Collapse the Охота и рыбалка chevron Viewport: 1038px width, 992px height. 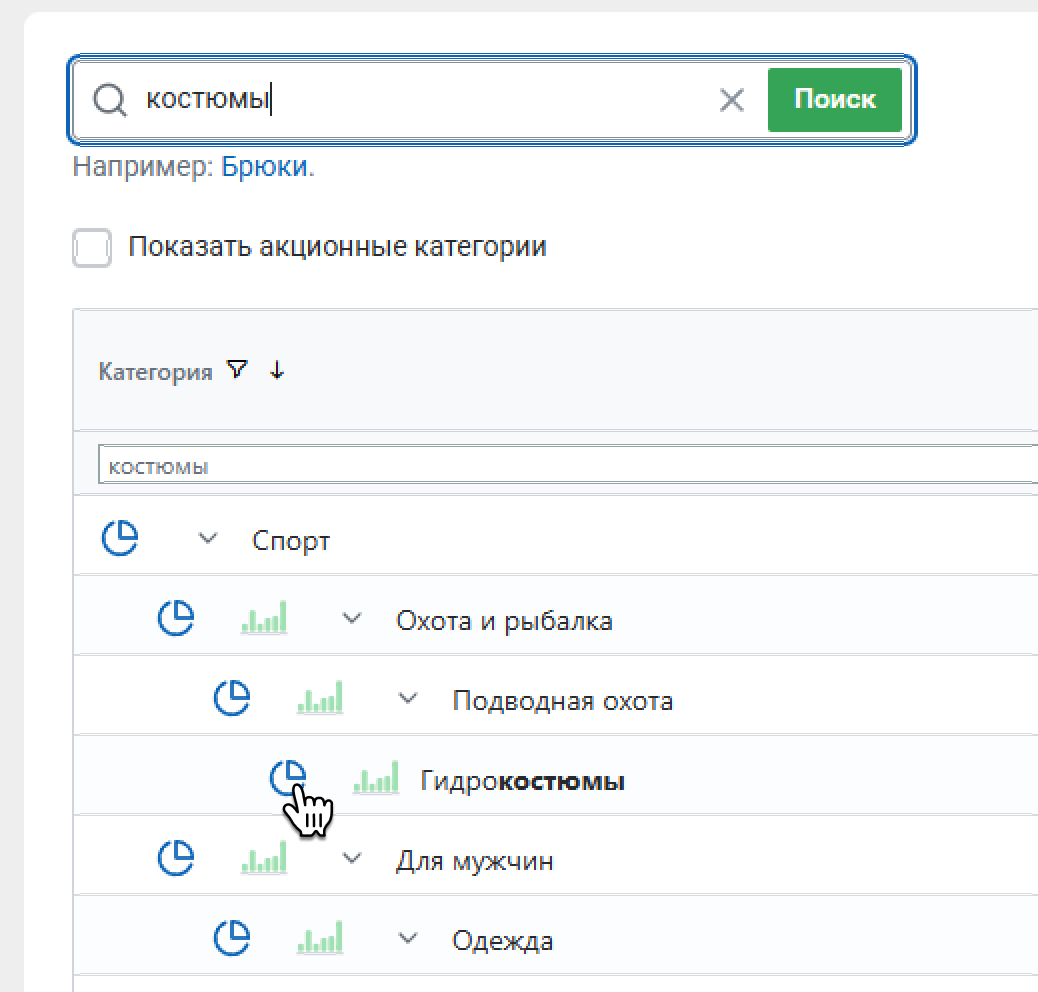(352, 618)
